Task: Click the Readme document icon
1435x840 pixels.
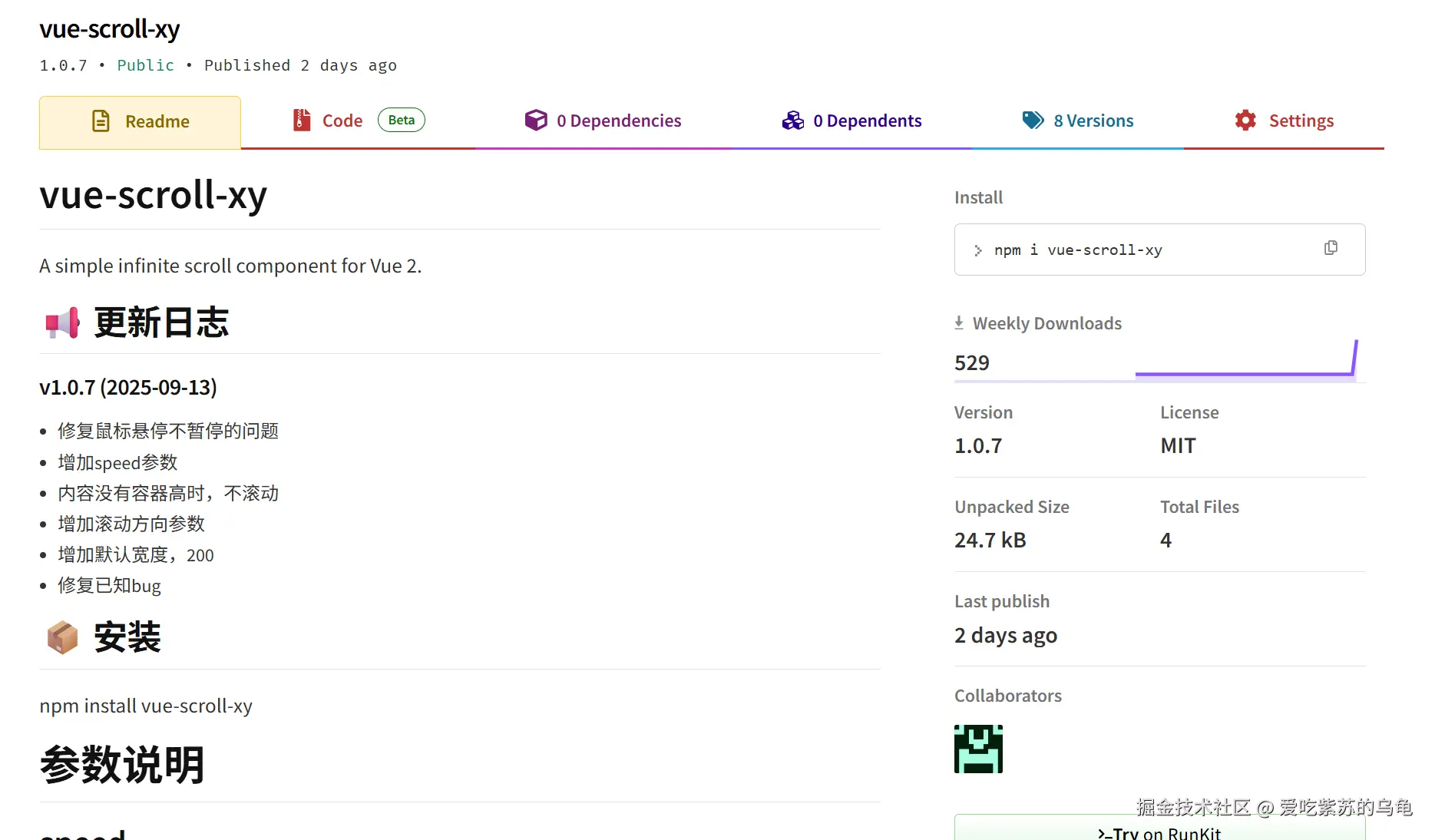Action: 101,121
